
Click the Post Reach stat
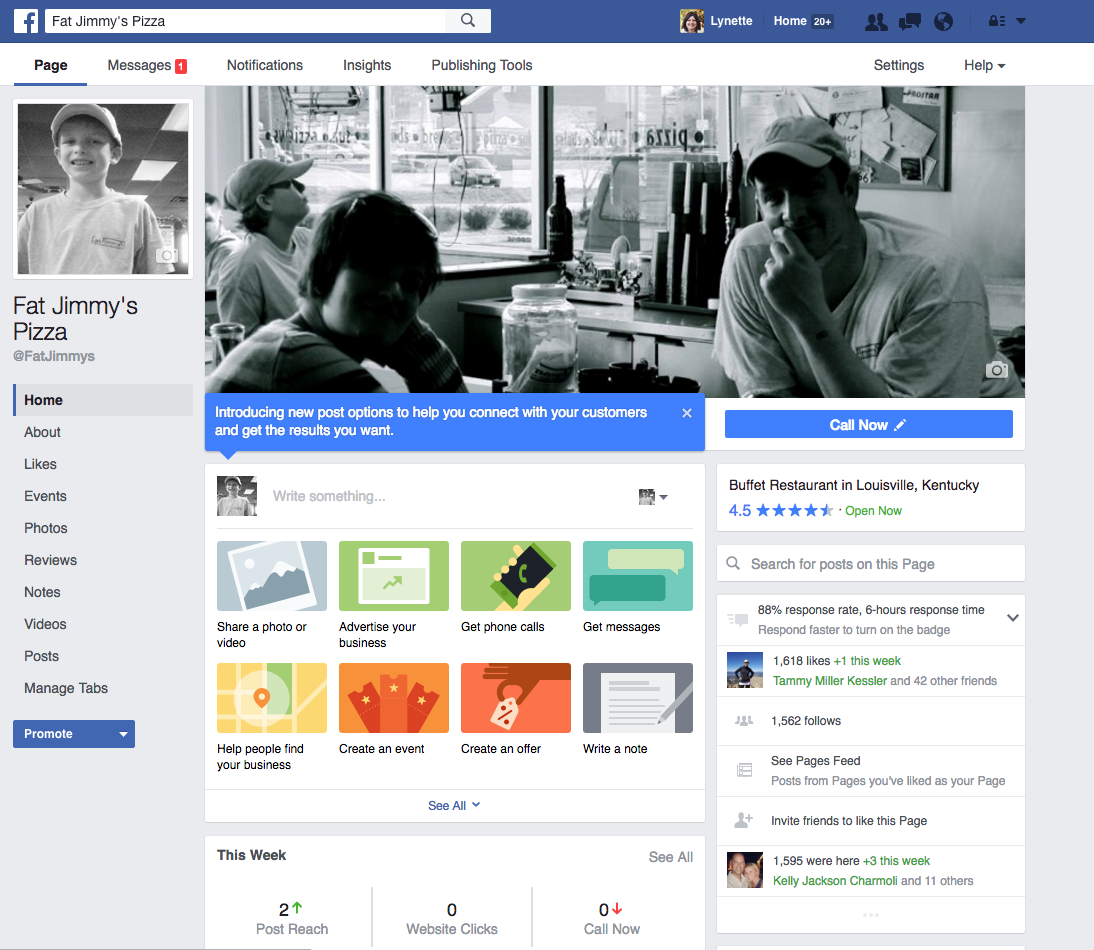(292, 919)
